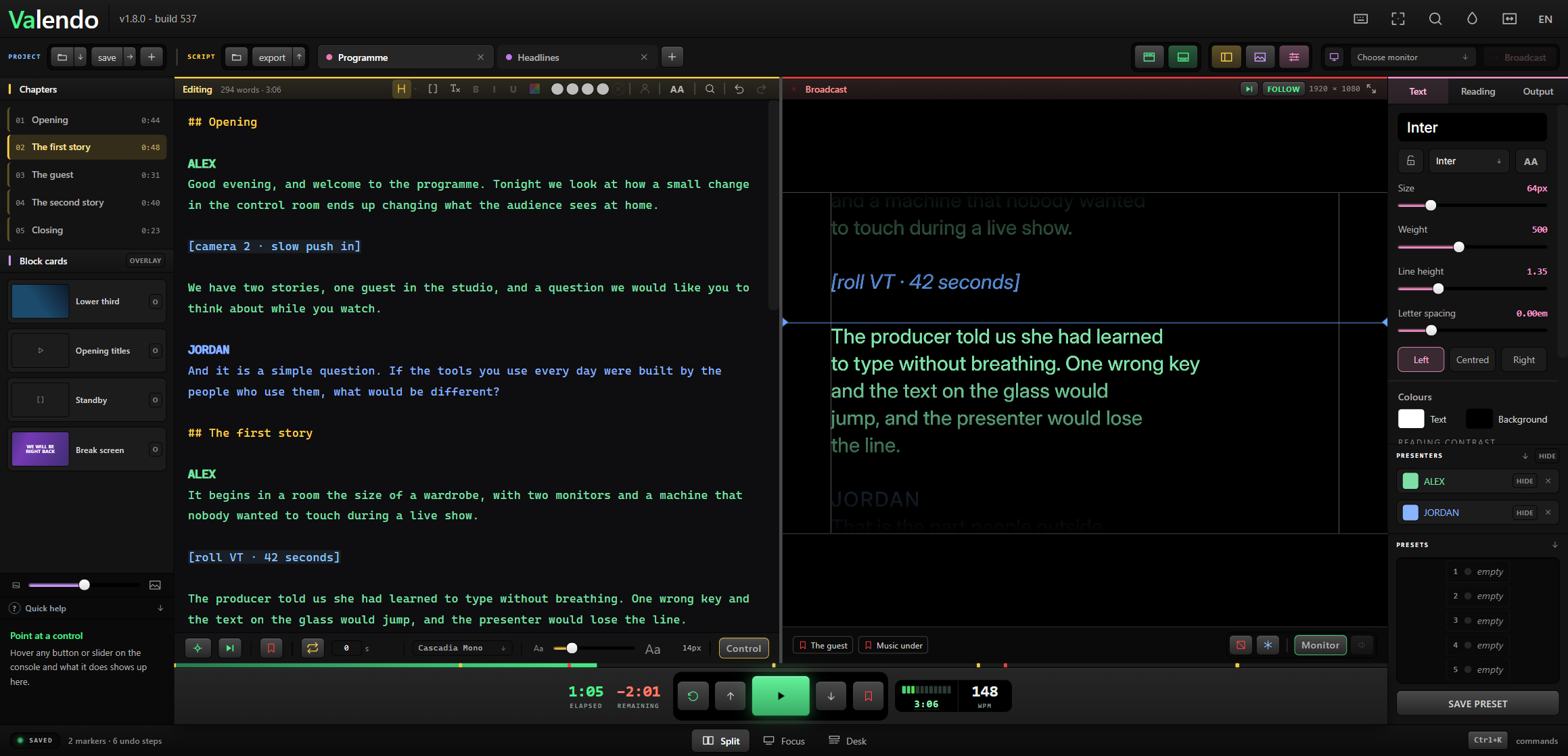Open the keyboard shortcuts icon in top bar

point(1360,19)
